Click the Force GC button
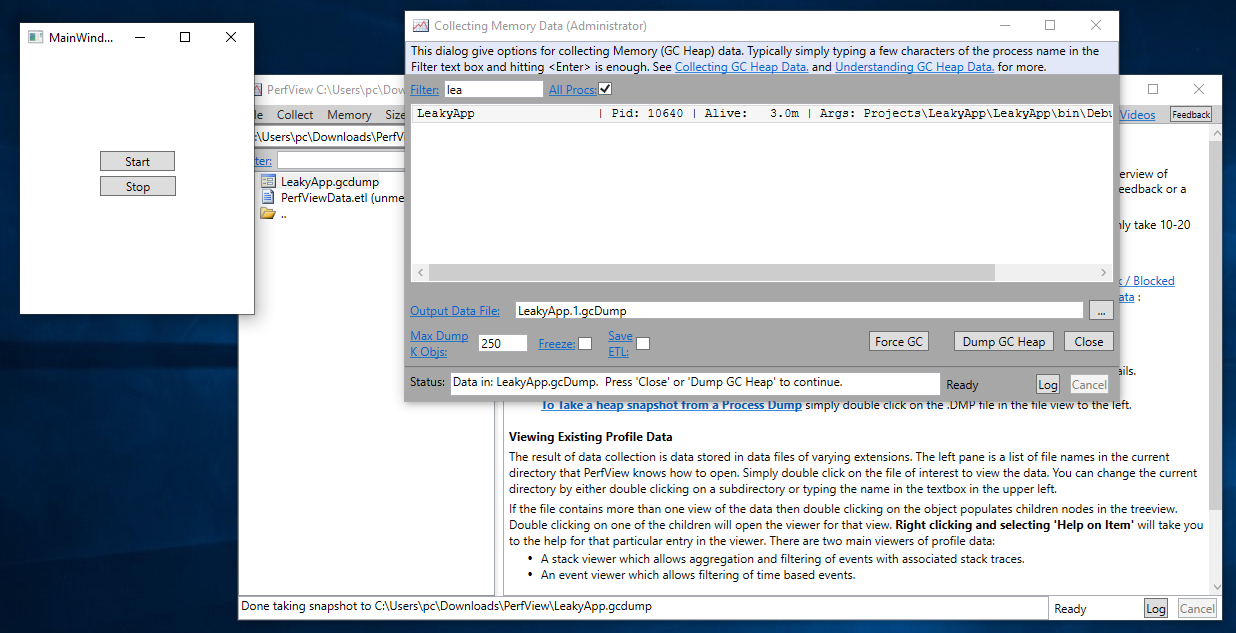 click(899, 341)
